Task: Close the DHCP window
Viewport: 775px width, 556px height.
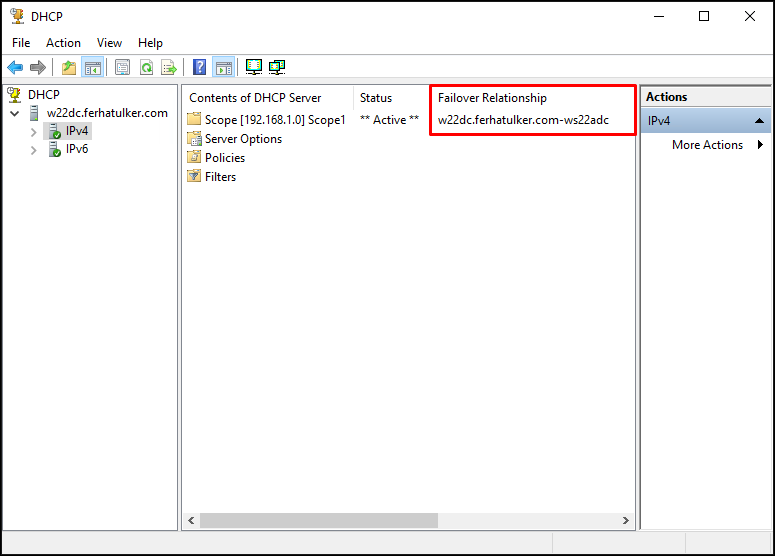Action: point(750,16)
